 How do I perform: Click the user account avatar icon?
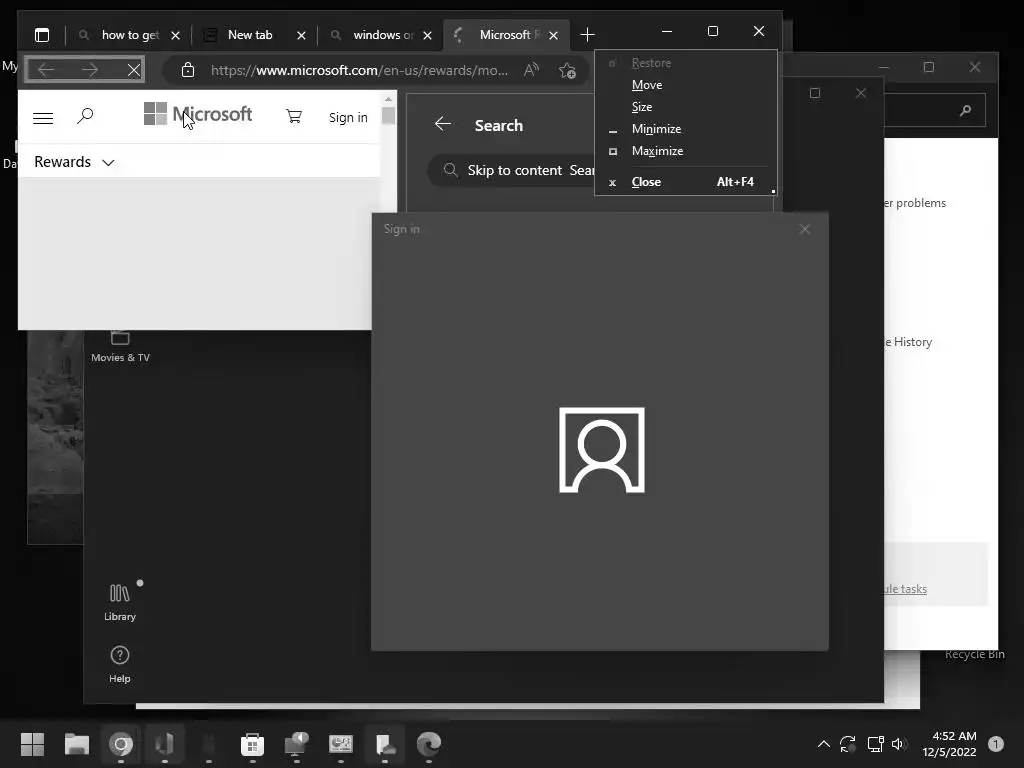pos(601,450)
